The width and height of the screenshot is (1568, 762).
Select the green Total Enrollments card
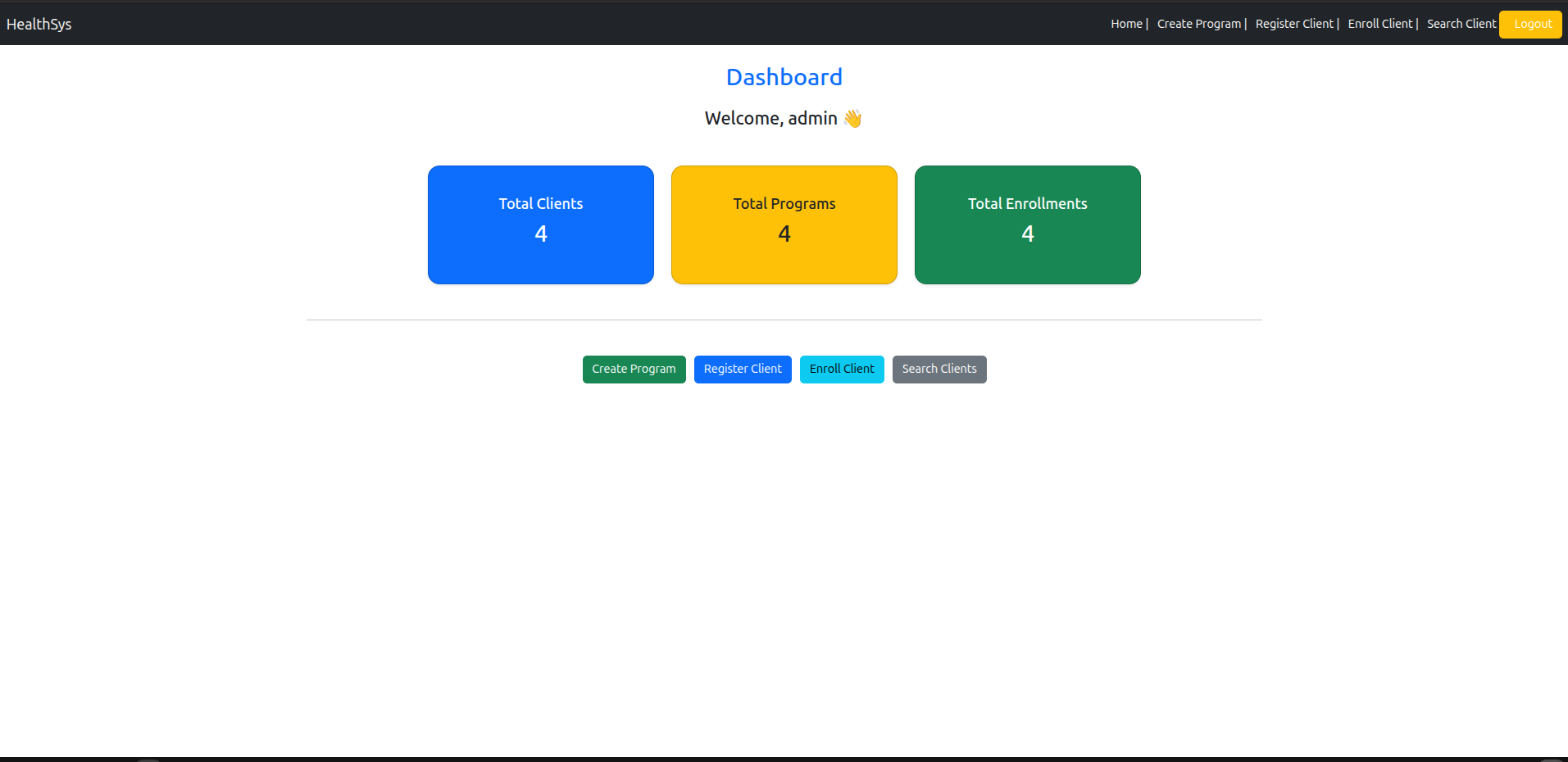coord(1027,225)
